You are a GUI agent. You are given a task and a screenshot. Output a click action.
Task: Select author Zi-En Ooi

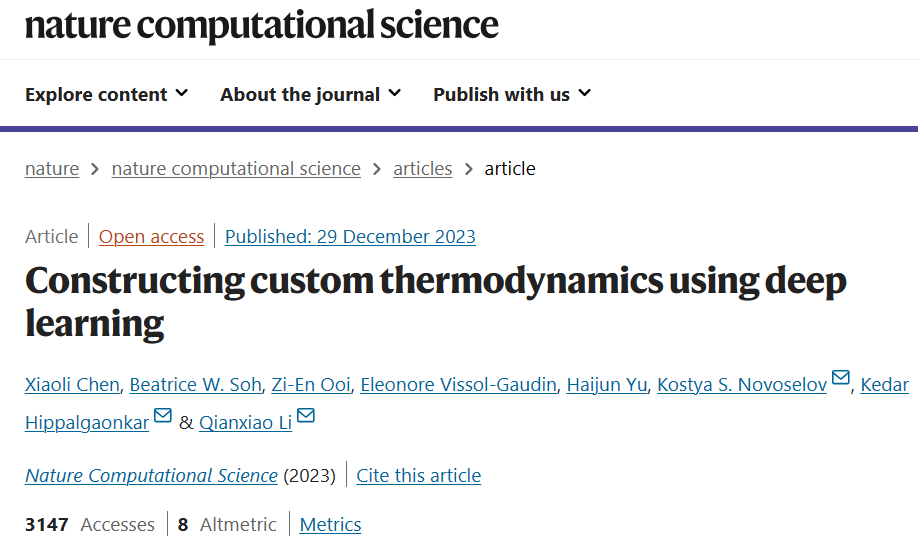(x=311, y=385)
